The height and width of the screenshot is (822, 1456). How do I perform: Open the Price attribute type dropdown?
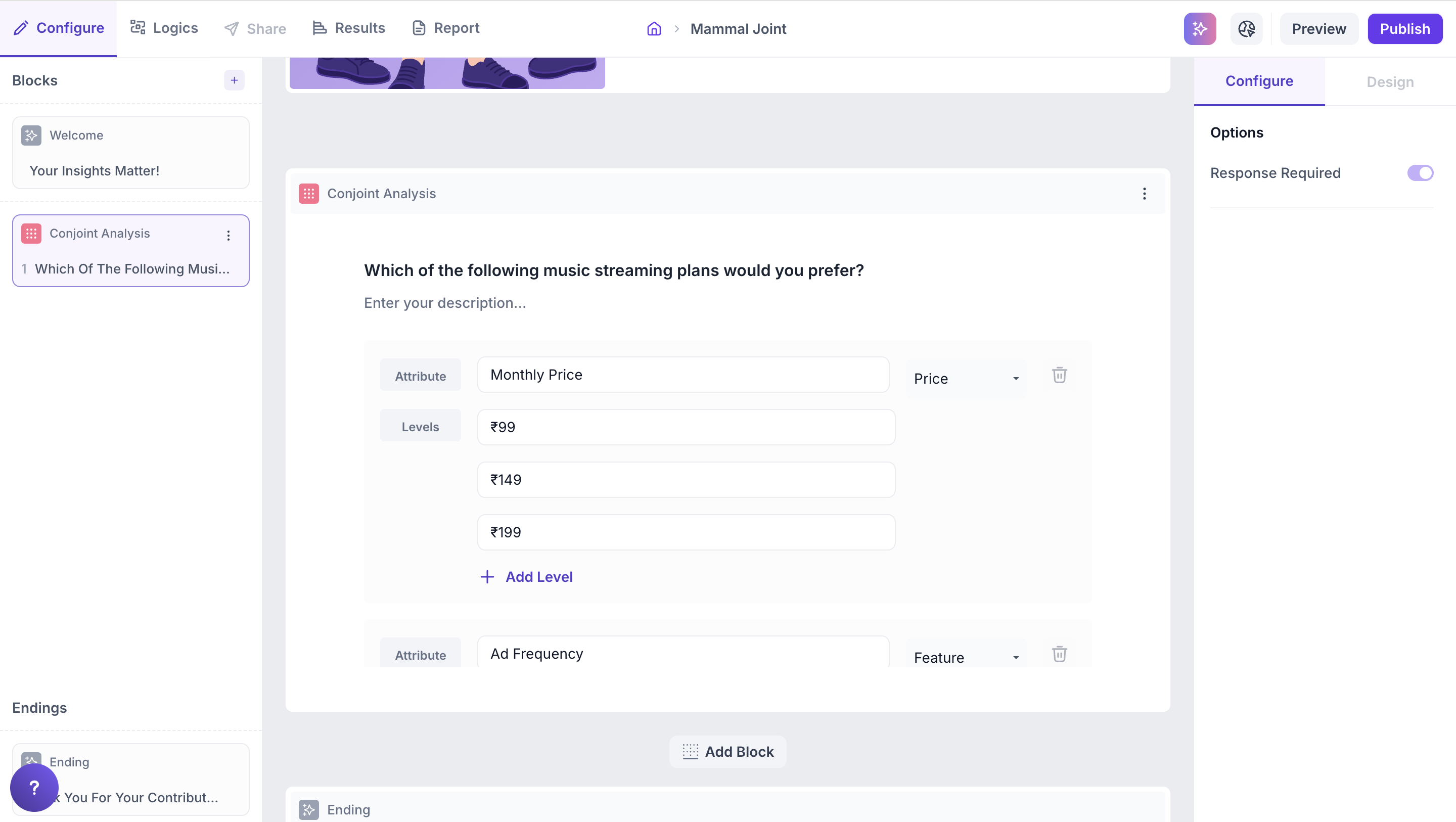pyautogui.click(x=966, y=379)
